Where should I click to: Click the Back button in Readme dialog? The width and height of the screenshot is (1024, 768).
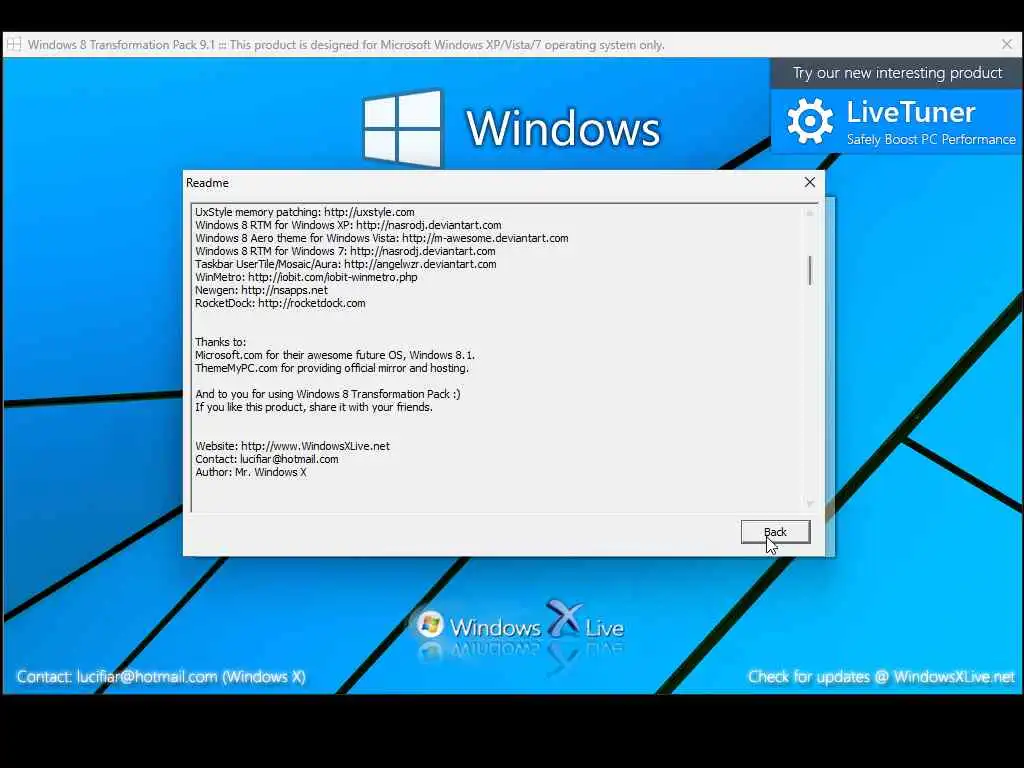(x=775, y=532)
